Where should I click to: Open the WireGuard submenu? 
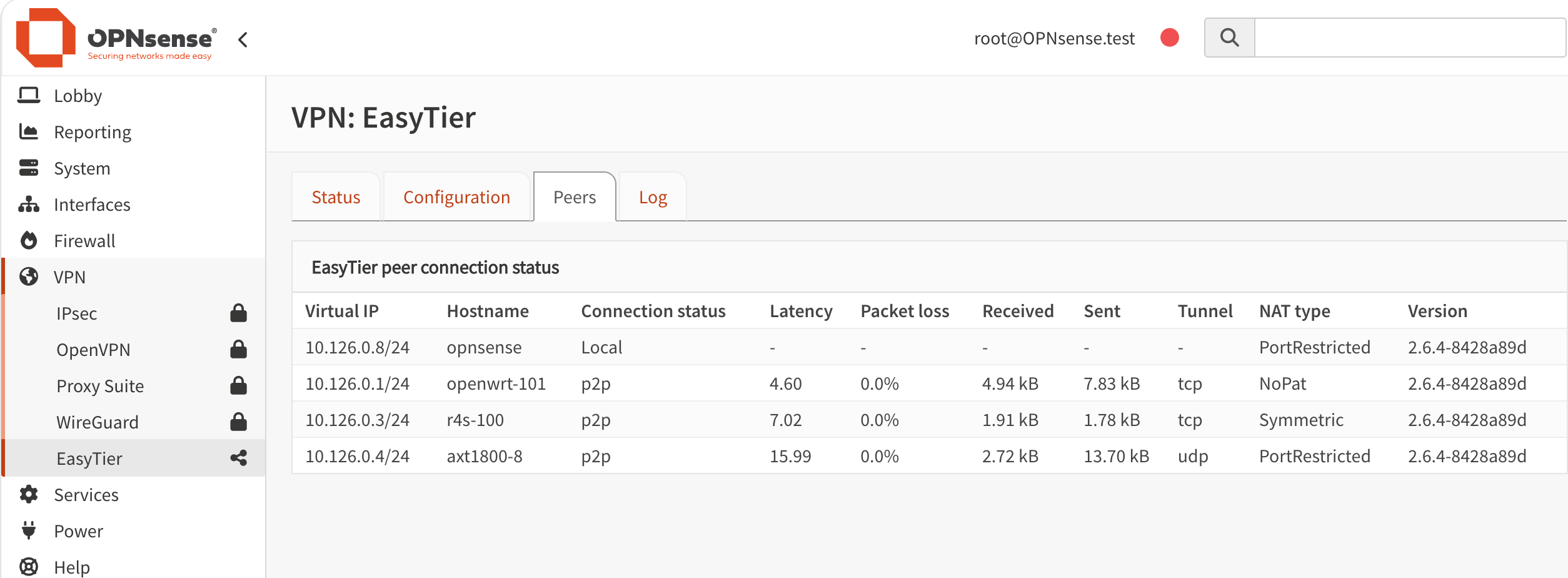coord(98,422)
